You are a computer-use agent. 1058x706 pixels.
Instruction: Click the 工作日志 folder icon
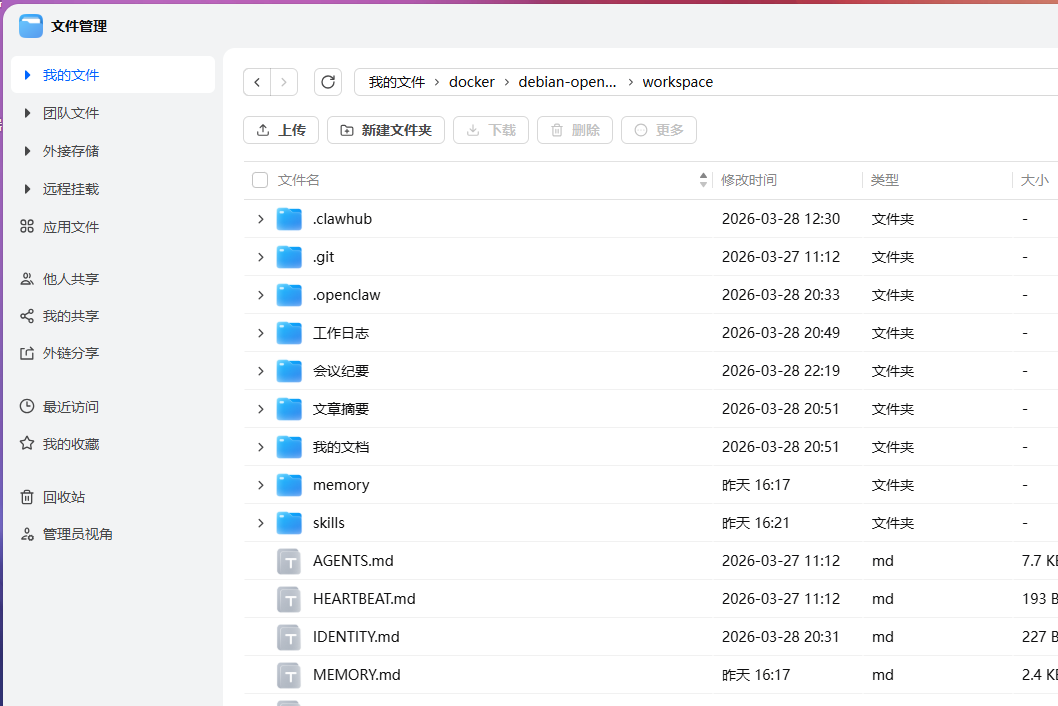coord(289,333)
